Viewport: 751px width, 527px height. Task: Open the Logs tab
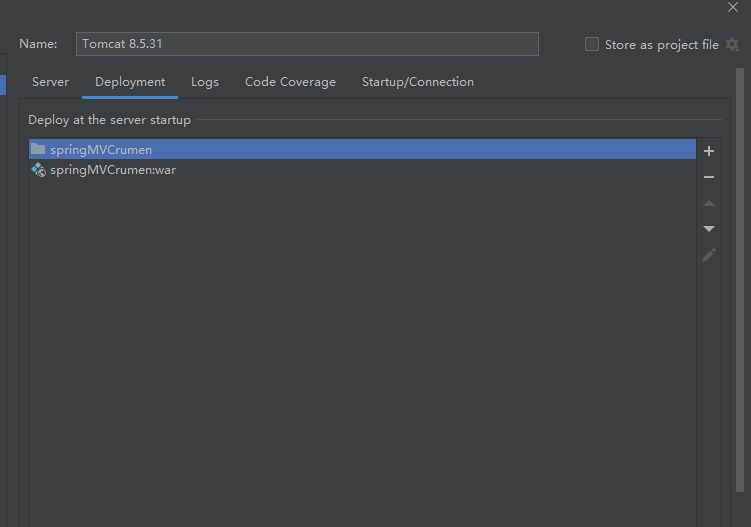pyautogui.click(x=205, y=82)
